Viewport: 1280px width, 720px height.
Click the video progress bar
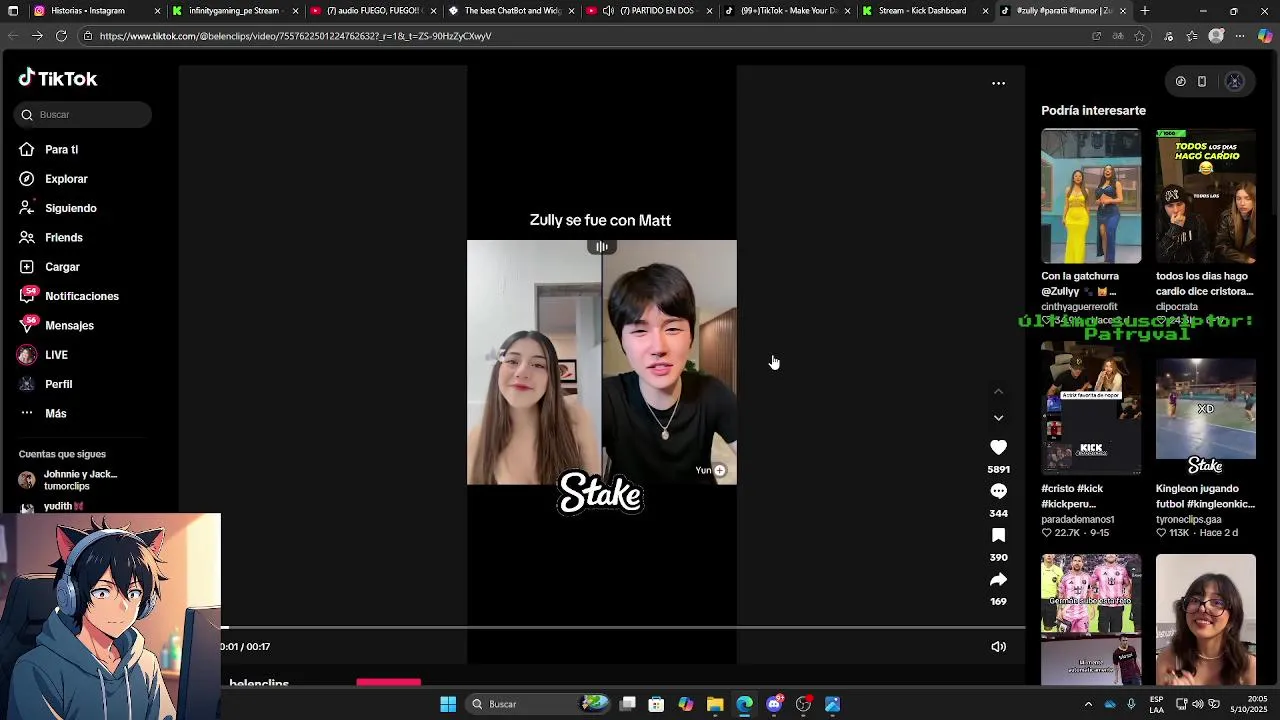click(x=622, y=628)
